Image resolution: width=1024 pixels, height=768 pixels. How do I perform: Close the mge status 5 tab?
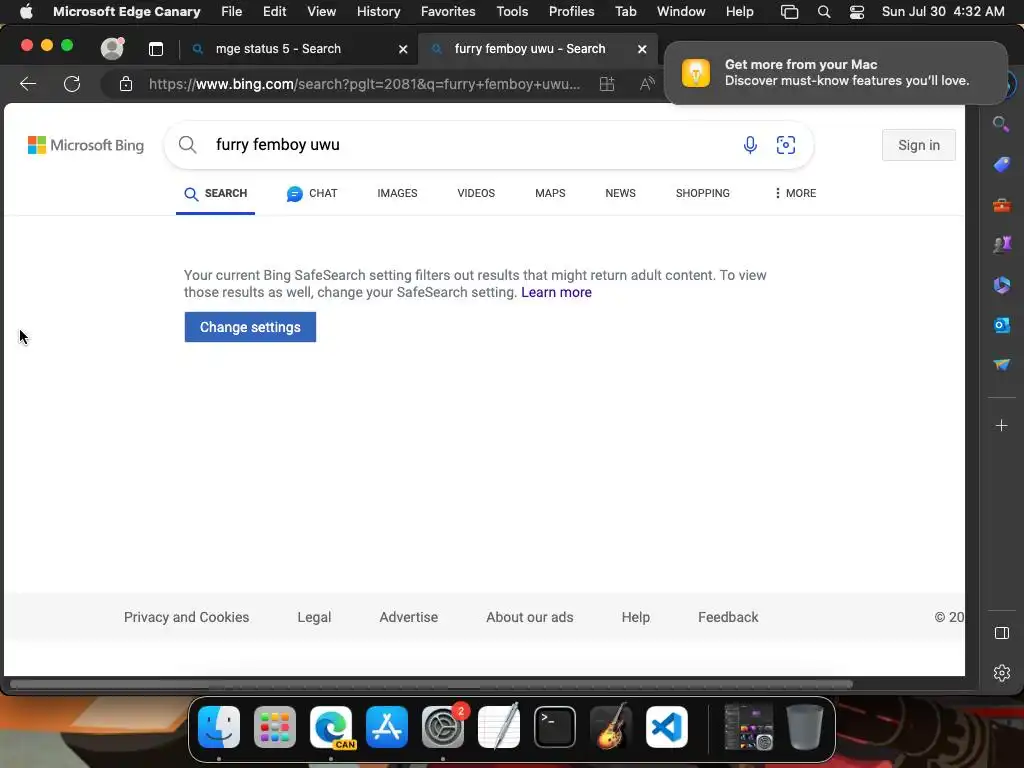403,49
